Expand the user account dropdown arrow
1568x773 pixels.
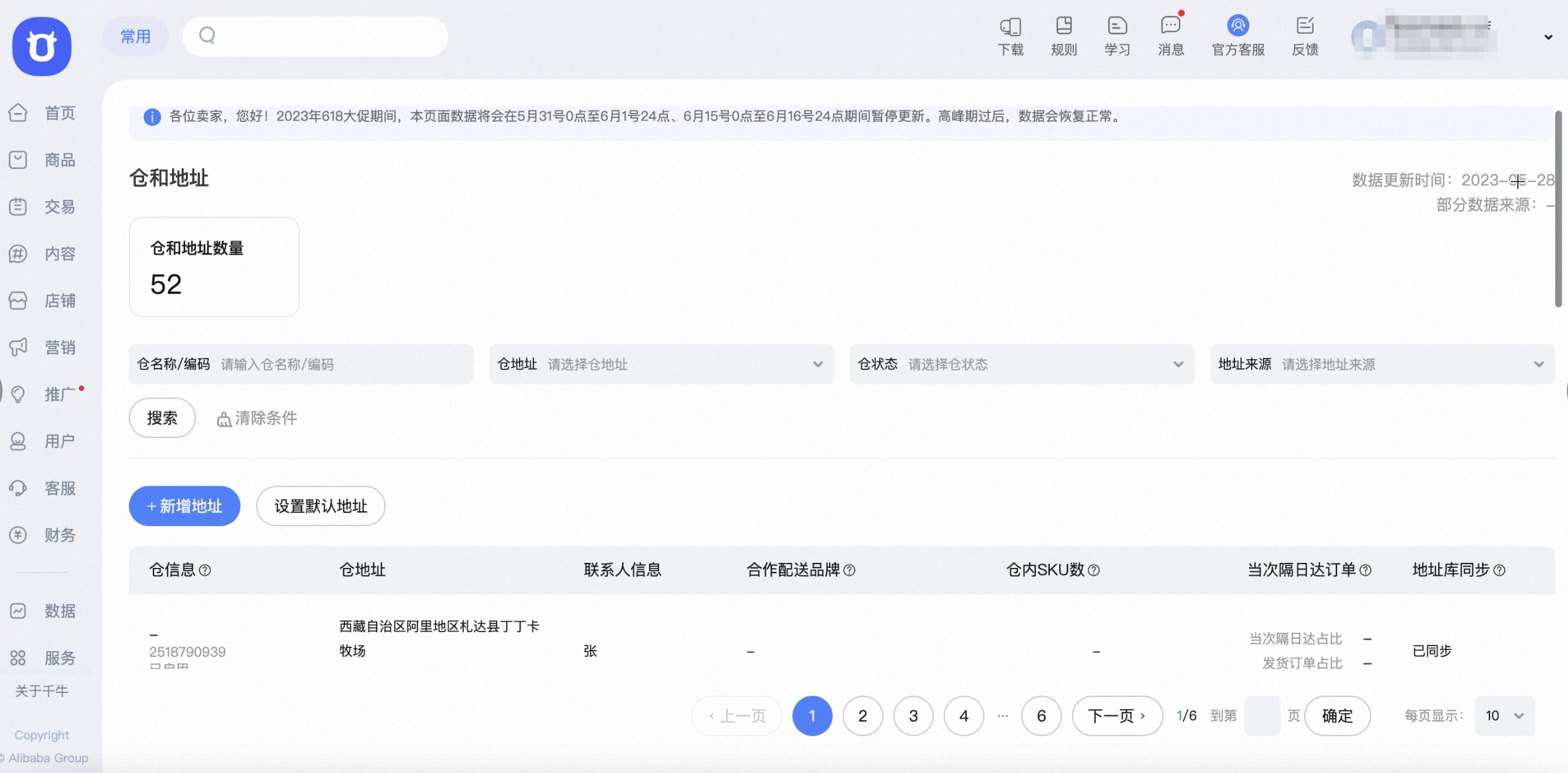(x=1548, y=37)
